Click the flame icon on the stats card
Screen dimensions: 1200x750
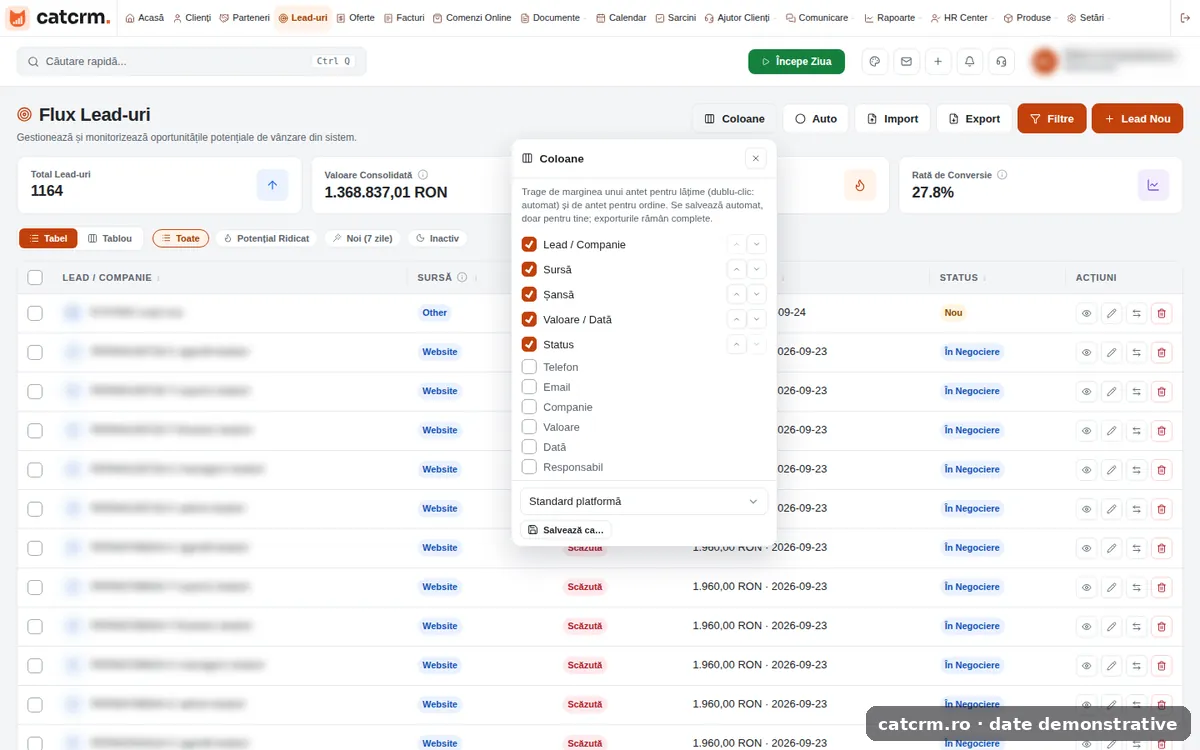(860, 185)
